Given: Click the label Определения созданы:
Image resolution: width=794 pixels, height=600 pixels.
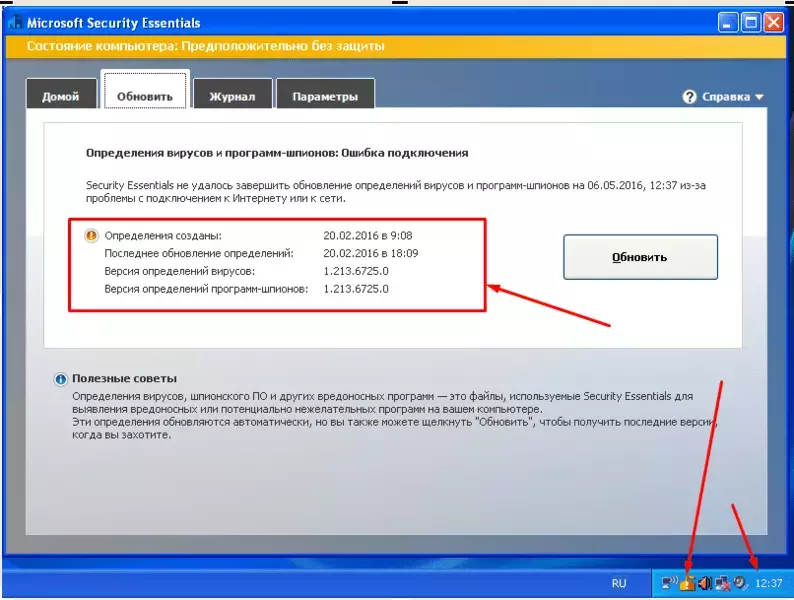Looking at the screenshot, I should (163, 235).
